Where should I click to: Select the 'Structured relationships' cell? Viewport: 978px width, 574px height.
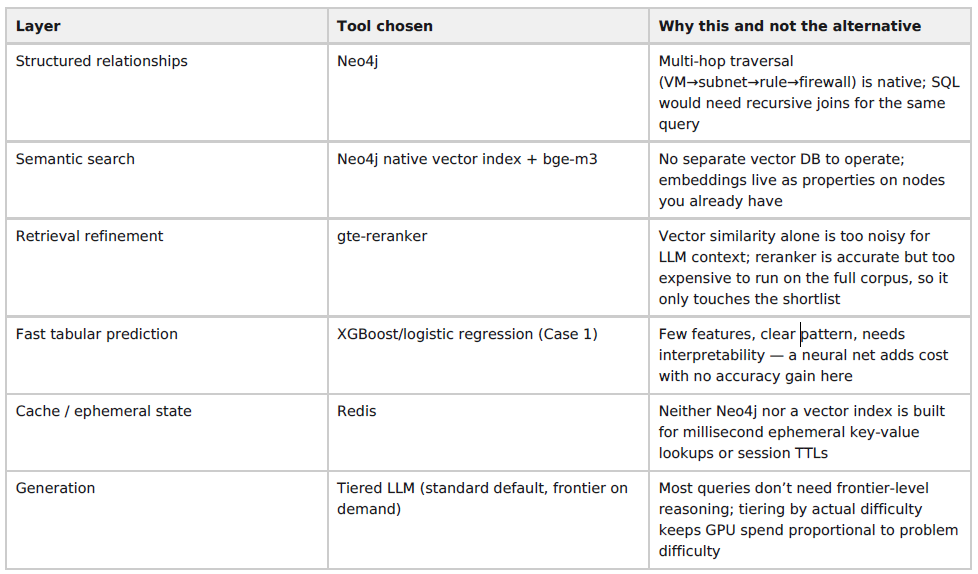(167, 92)
